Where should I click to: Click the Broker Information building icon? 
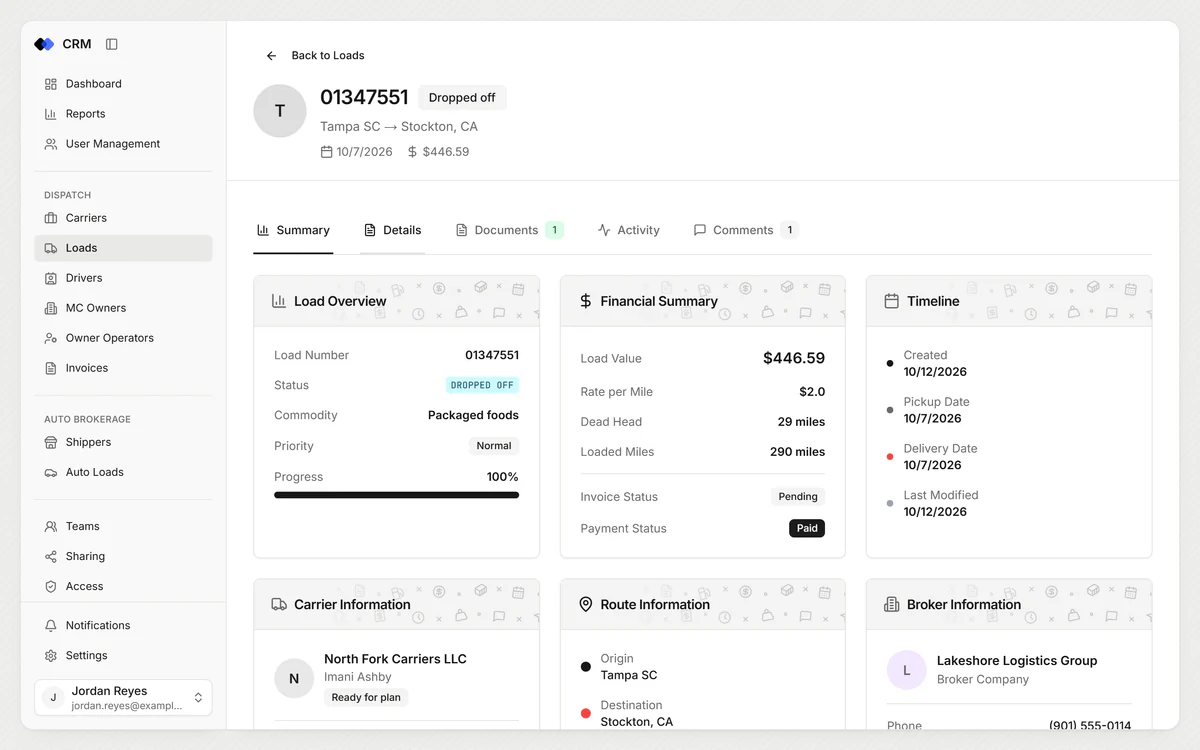pos(892,605)
